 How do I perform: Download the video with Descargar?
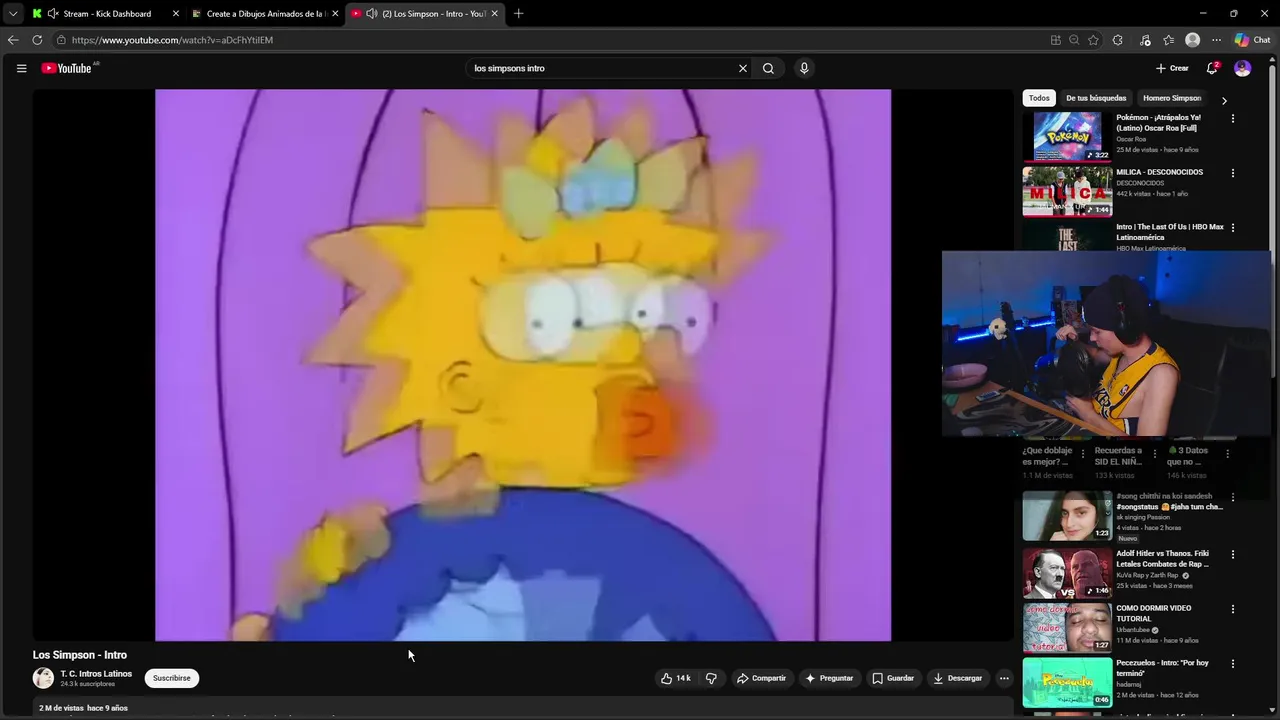(x=957, y=678)
